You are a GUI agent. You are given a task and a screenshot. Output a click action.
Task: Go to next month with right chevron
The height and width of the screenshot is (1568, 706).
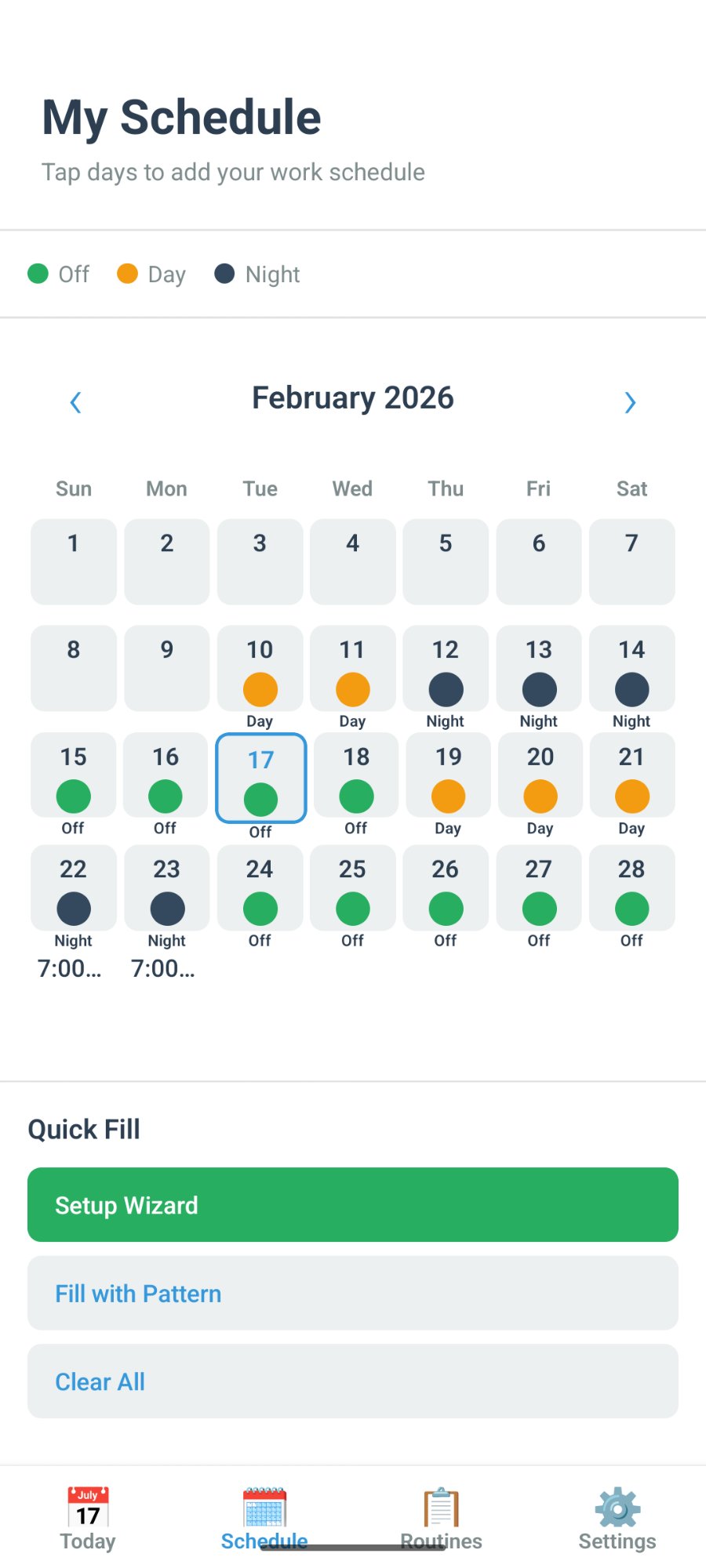(x=629, y=402)
